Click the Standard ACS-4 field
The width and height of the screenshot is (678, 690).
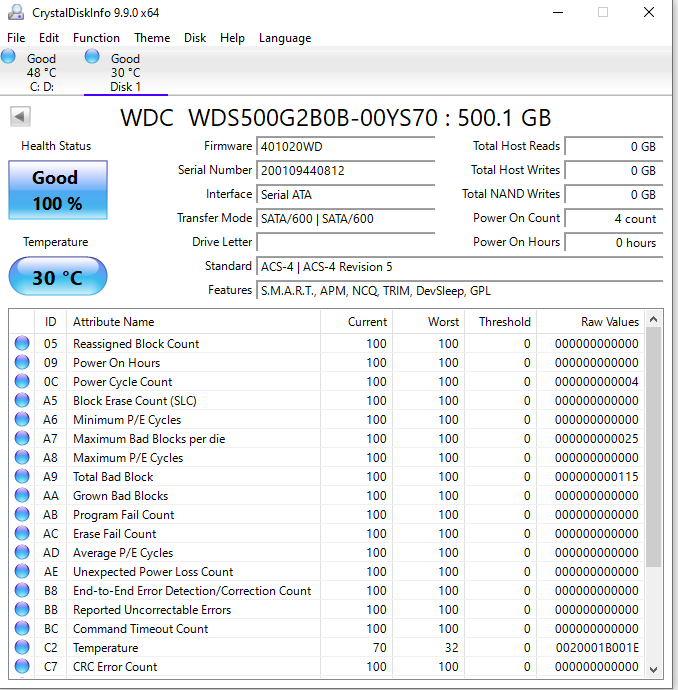[x=459, y=266]
